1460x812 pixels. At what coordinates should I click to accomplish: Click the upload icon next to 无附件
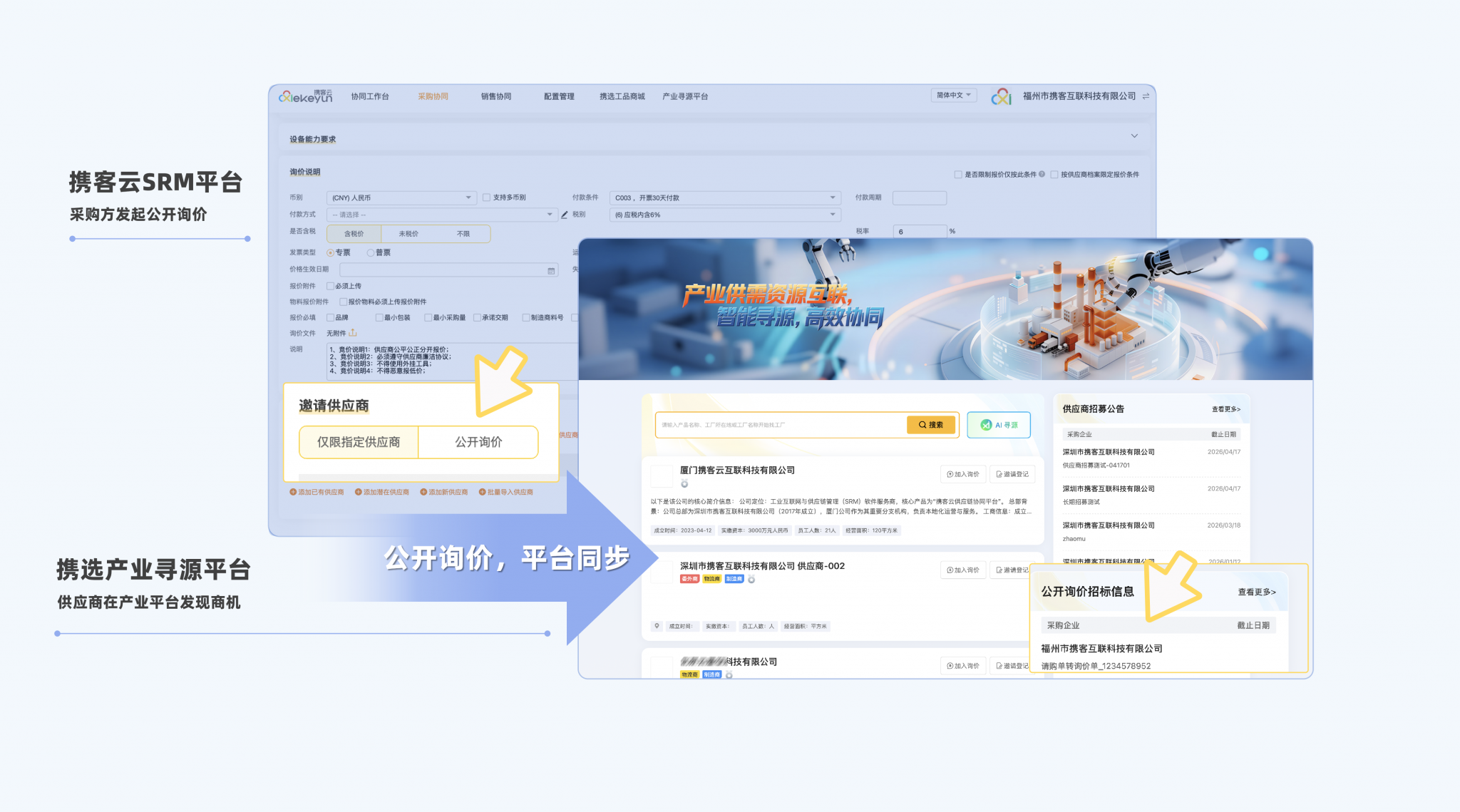tap(353, 333)
